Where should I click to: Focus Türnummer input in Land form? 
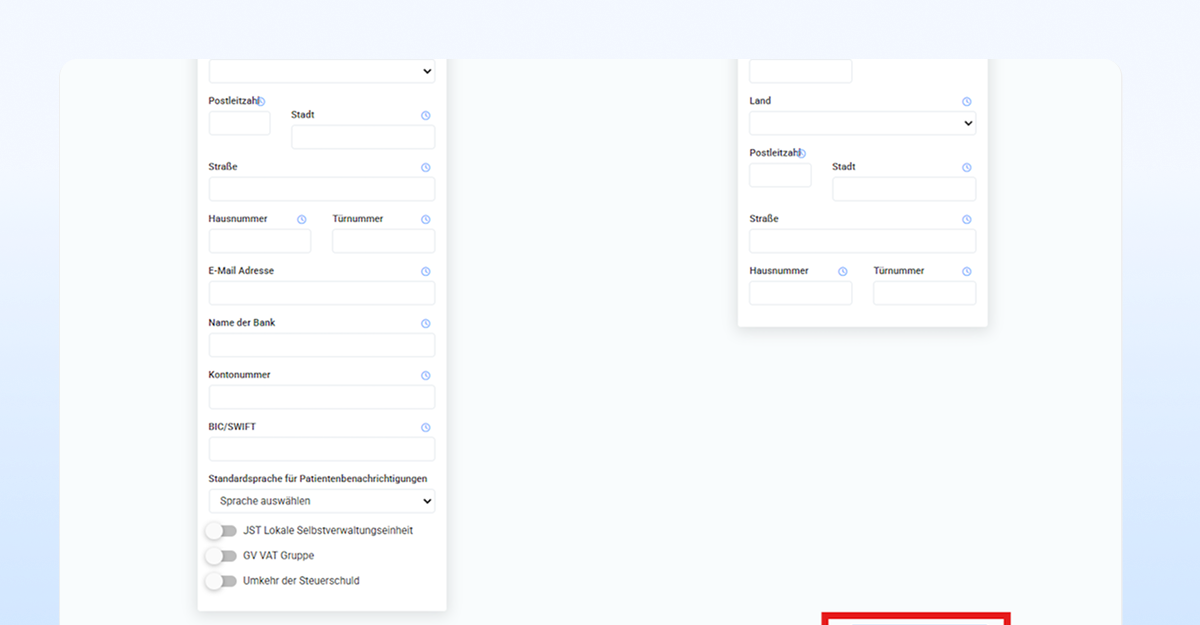point(925,293)
